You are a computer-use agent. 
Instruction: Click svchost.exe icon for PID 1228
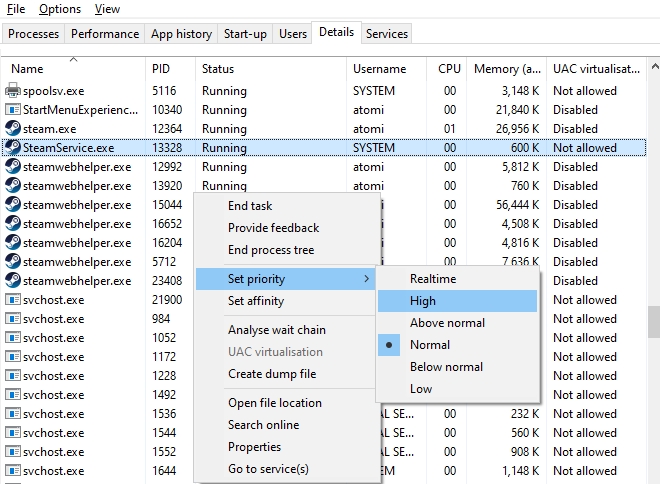pyautogui.click(x=13, y=376)
